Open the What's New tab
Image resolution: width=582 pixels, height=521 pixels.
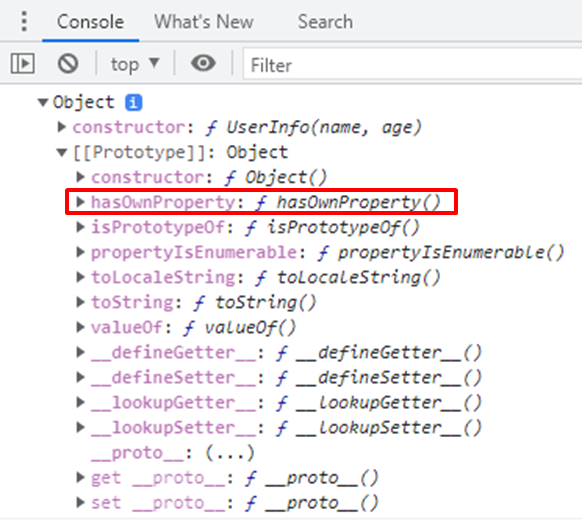[204, 22]
